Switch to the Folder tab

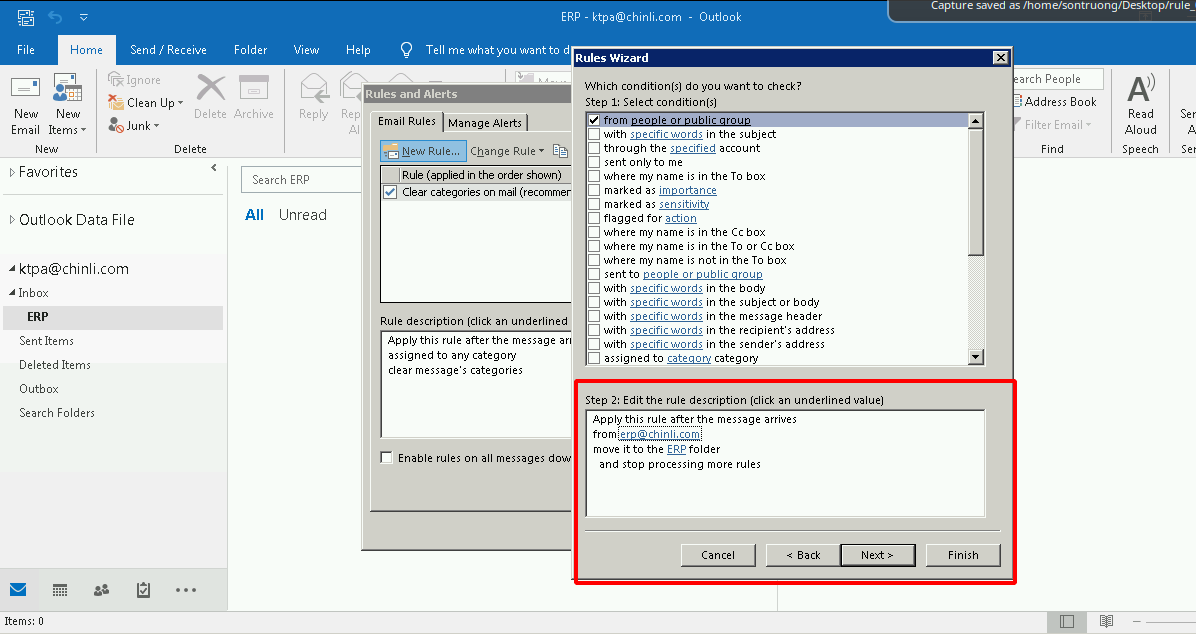pyautogui.click(x=250, y=50)
